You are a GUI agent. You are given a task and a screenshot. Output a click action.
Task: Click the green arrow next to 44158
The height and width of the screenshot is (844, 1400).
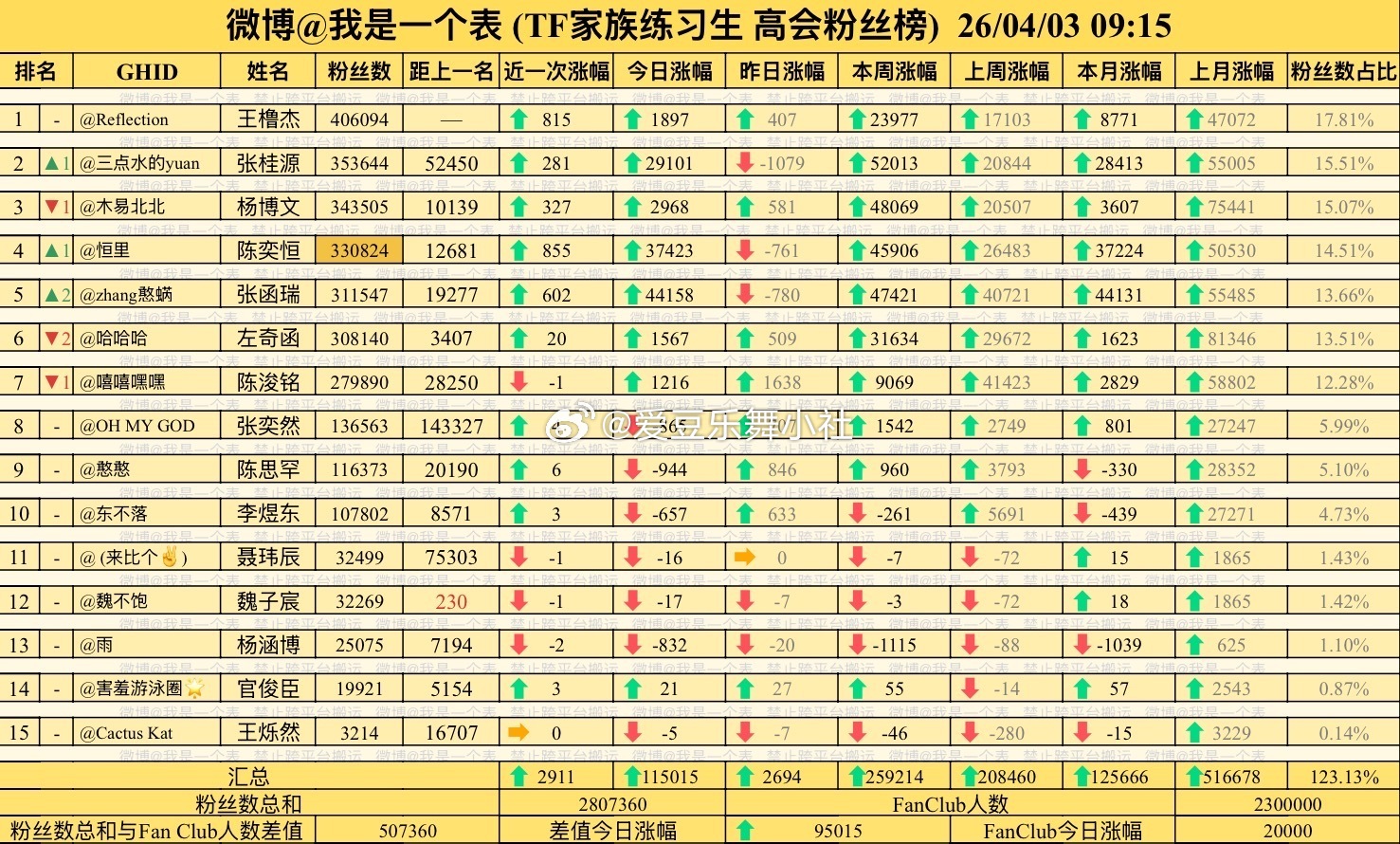(x=633, y=294)
